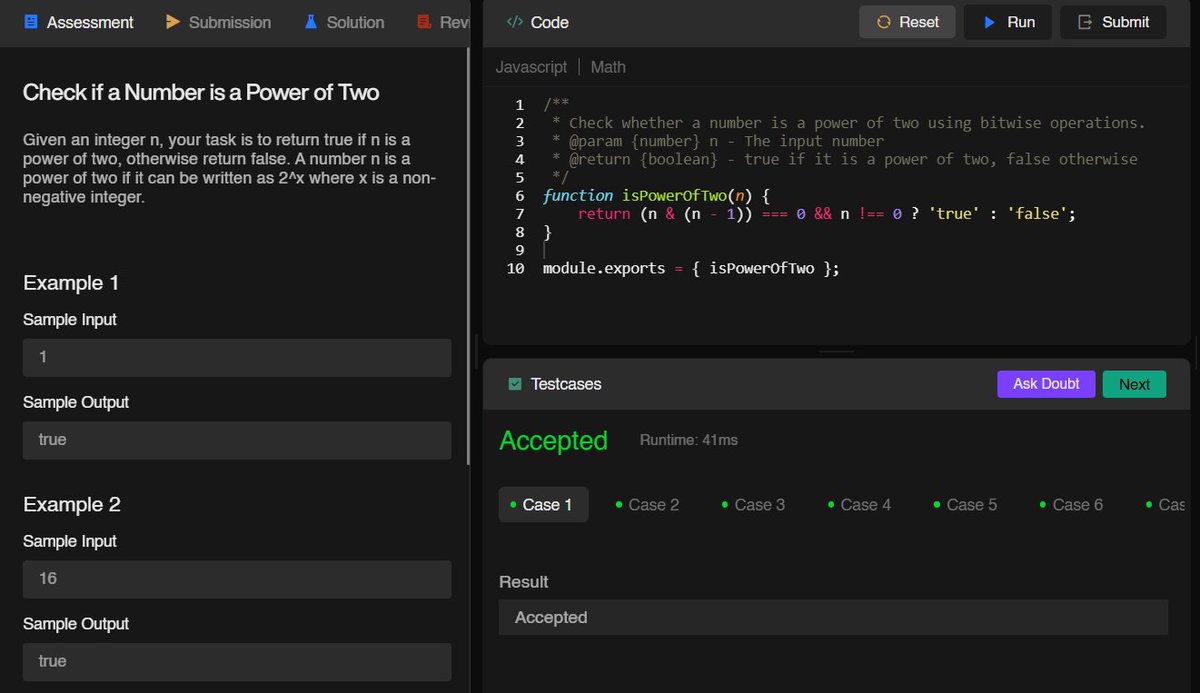Click the Runtime: 41ms label

click(689, 440)
